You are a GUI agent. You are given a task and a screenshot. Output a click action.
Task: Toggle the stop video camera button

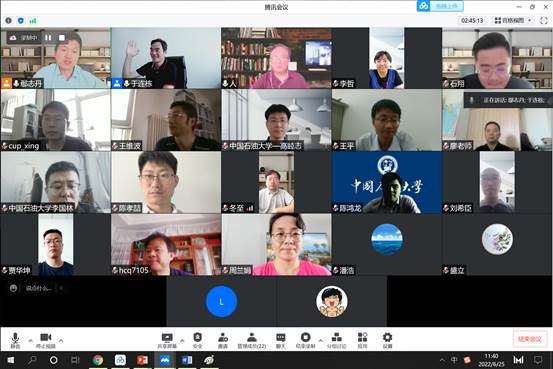[x=46, y=340]
